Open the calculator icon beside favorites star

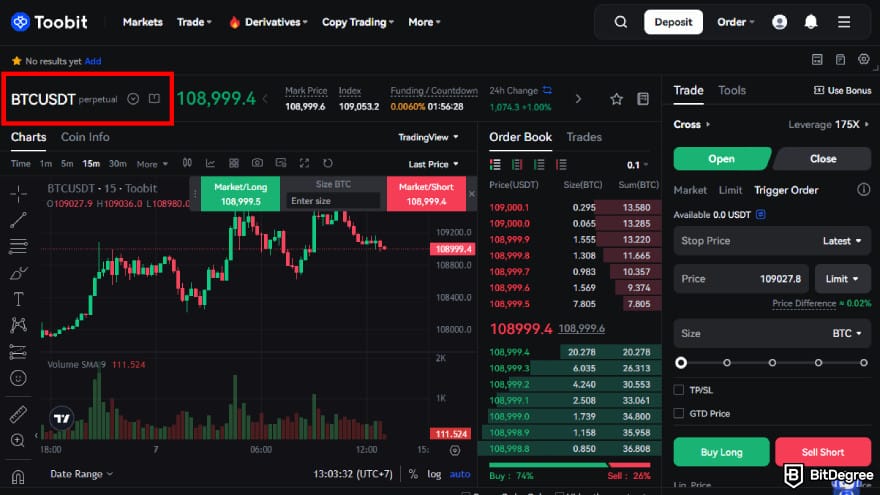tap(643, 99)
